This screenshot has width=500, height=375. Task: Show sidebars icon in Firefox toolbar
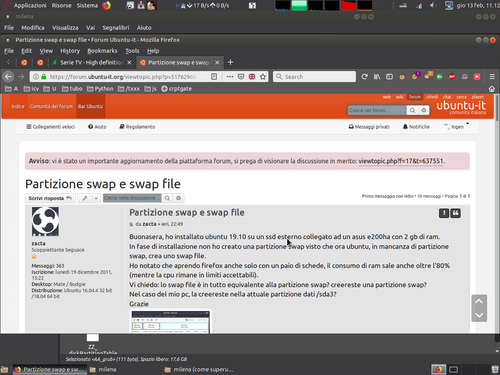click(389, 77)
